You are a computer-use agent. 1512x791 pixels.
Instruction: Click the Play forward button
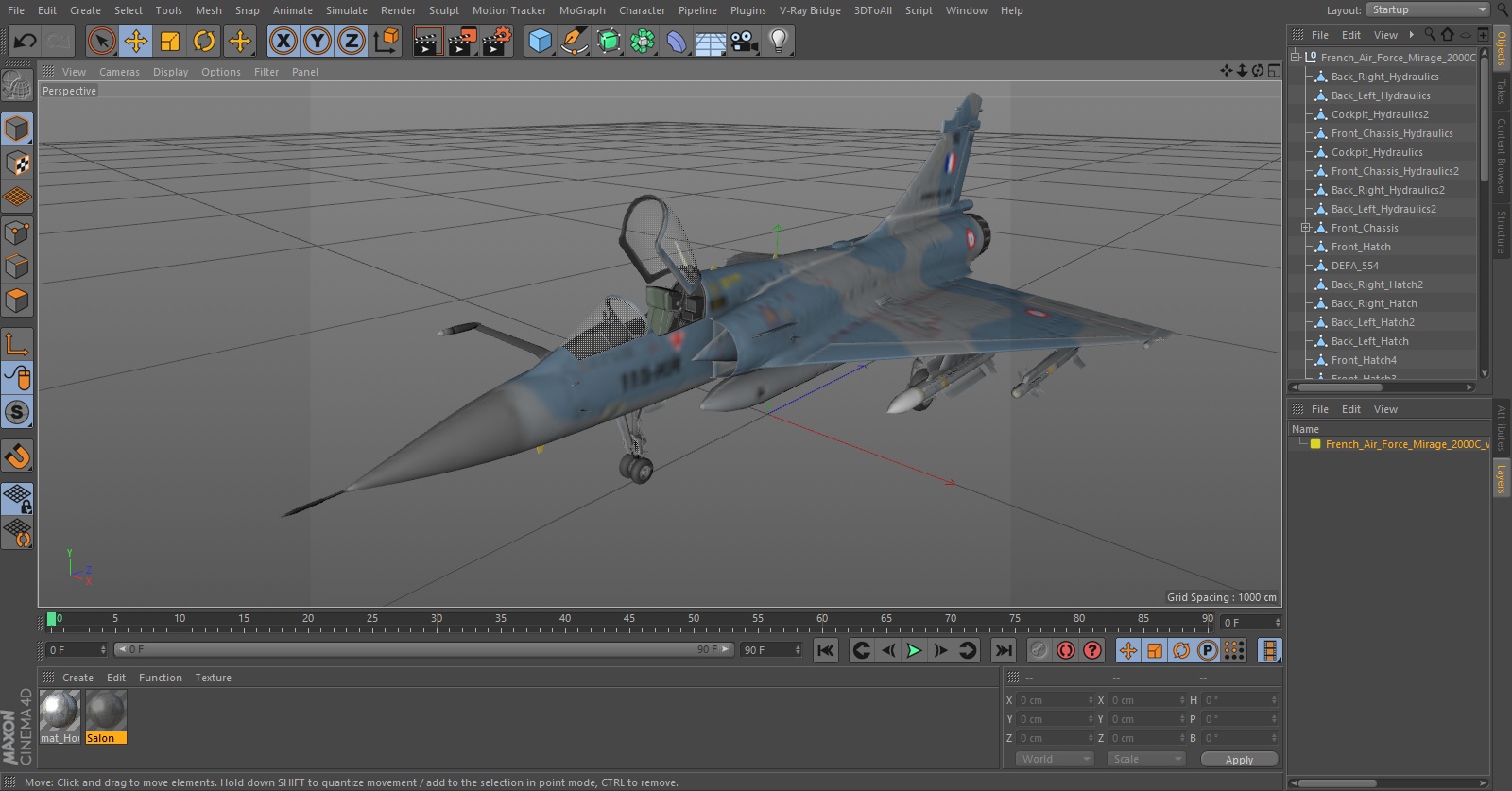(914, 650)
